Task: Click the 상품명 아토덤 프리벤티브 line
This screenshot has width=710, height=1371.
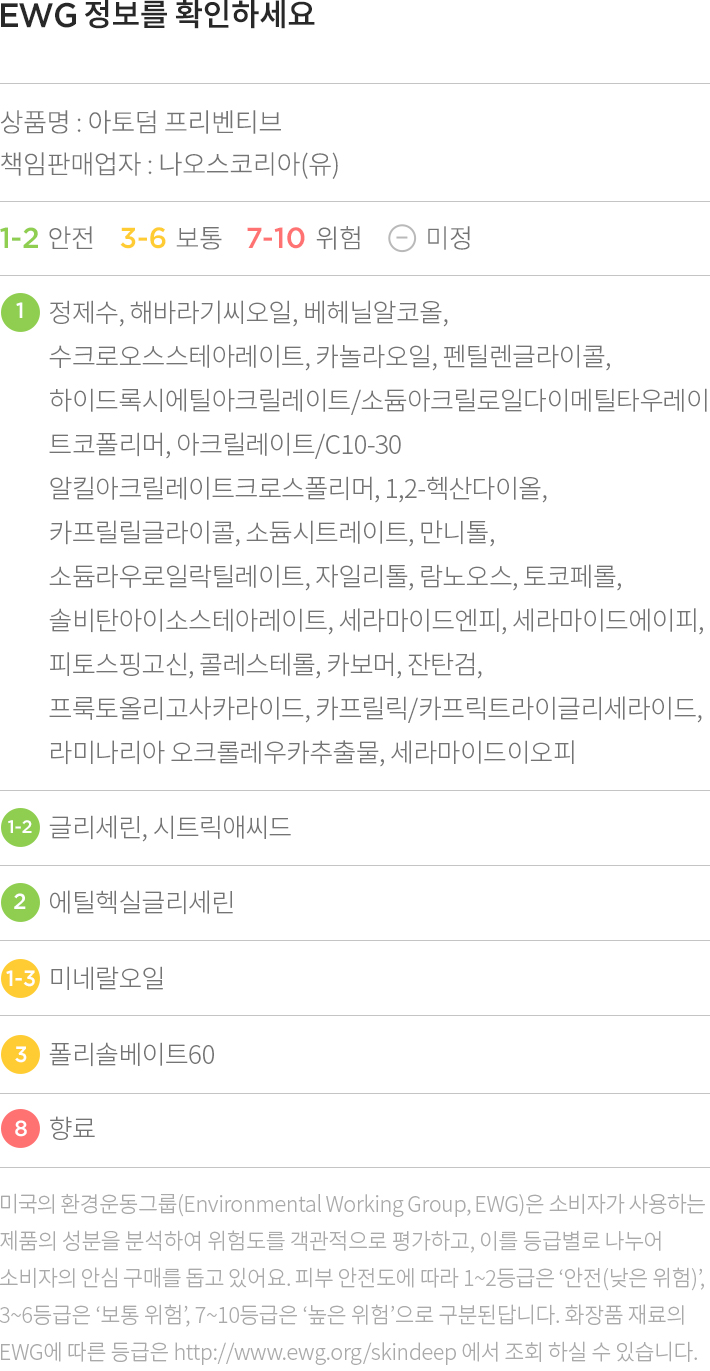Action: (x=141, y=123)
